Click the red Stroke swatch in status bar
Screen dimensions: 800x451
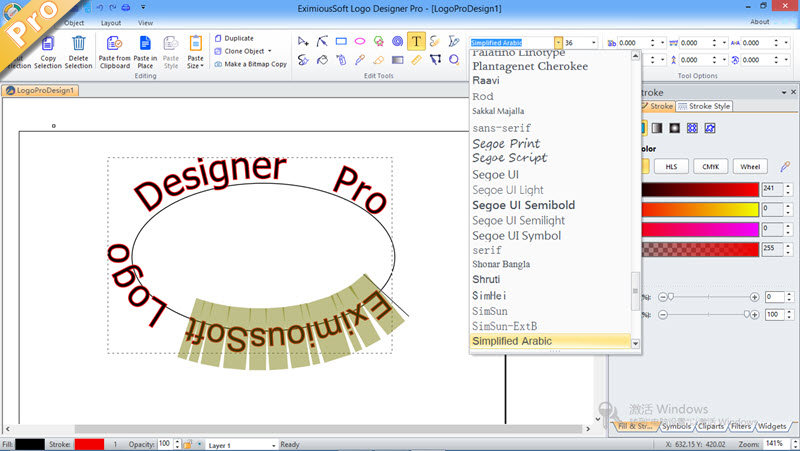click(89, 444)
